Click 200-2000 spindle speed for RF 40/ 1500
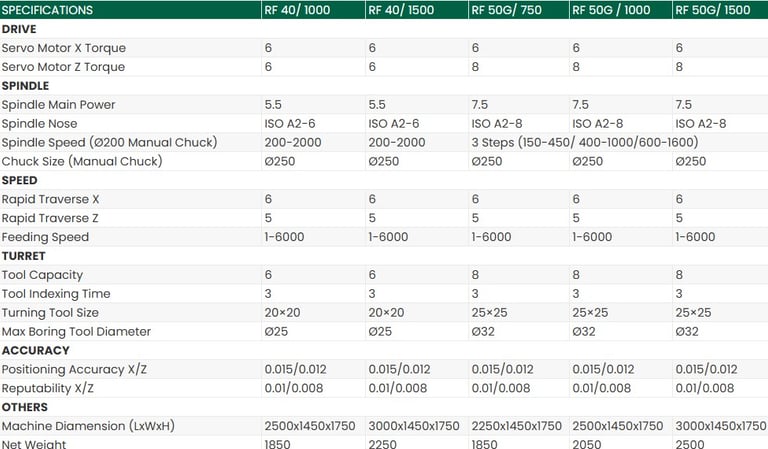 click(x=397, y=142)
